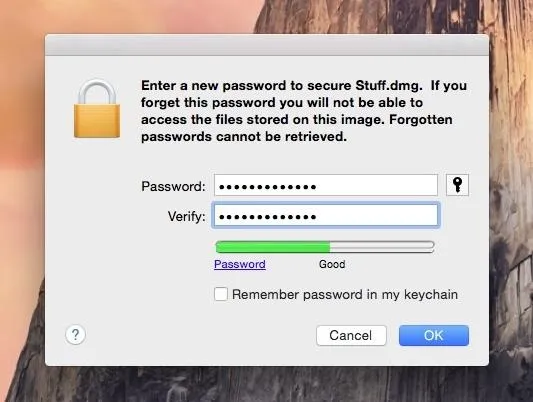Open Password Assistant with the key icon
Image resolution: width=533 pixels, height=402 pixels.
[x=457, y=185]
